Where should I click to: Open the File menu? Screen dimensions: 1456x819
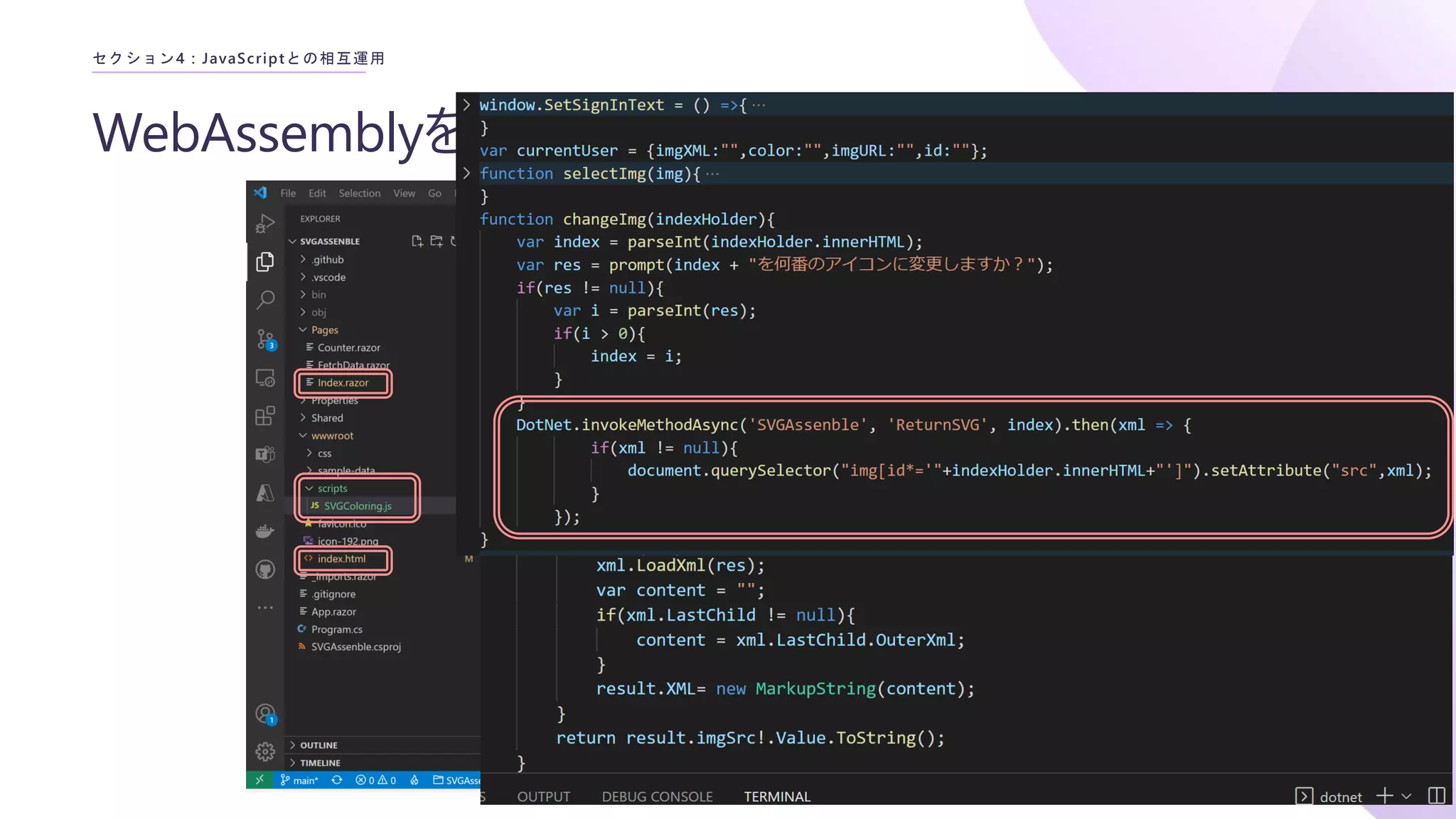(x=288, y=193)
